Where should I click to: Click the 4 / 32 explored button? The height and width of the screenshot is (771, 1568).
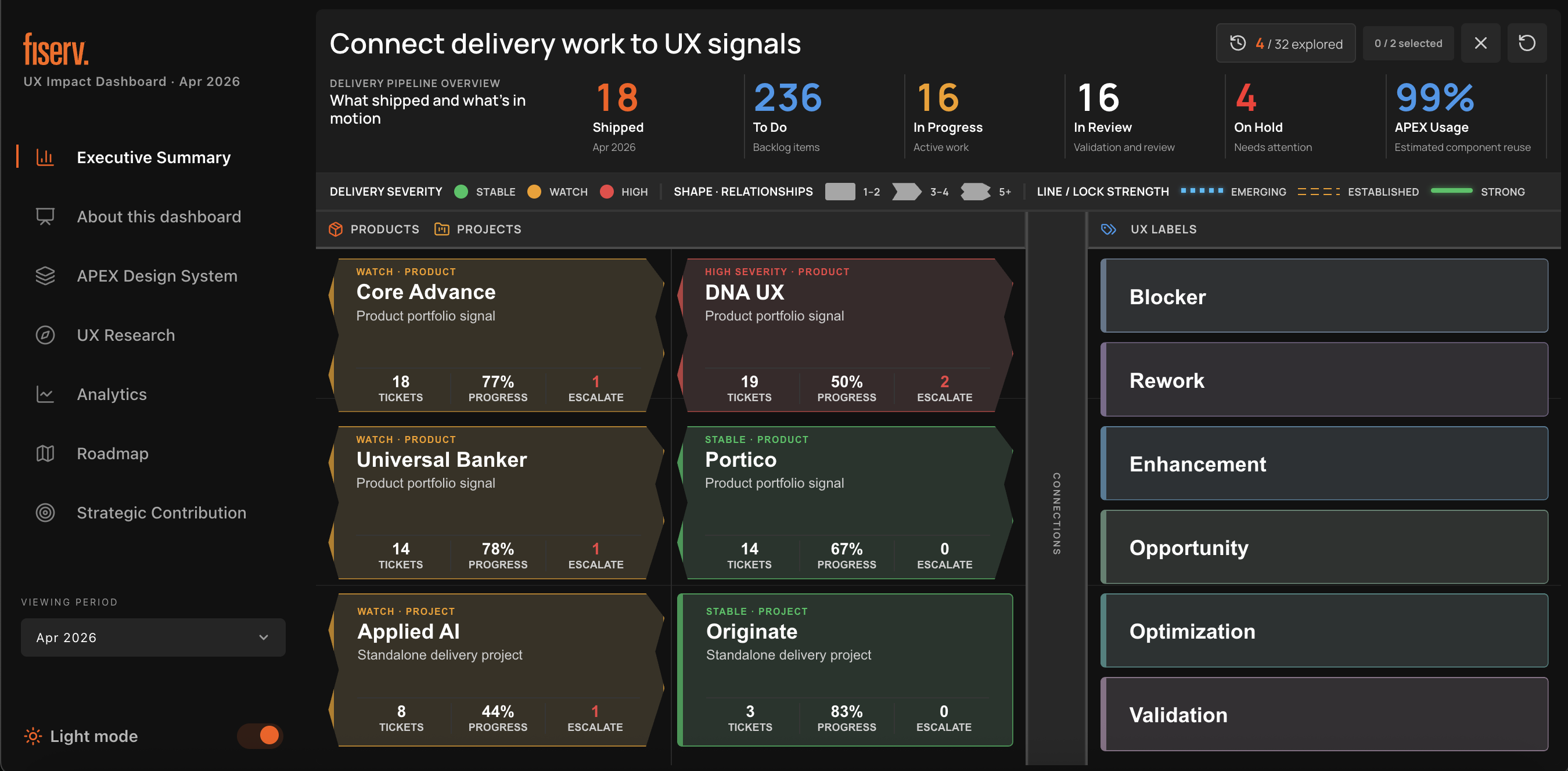(x=1286, y=43)
